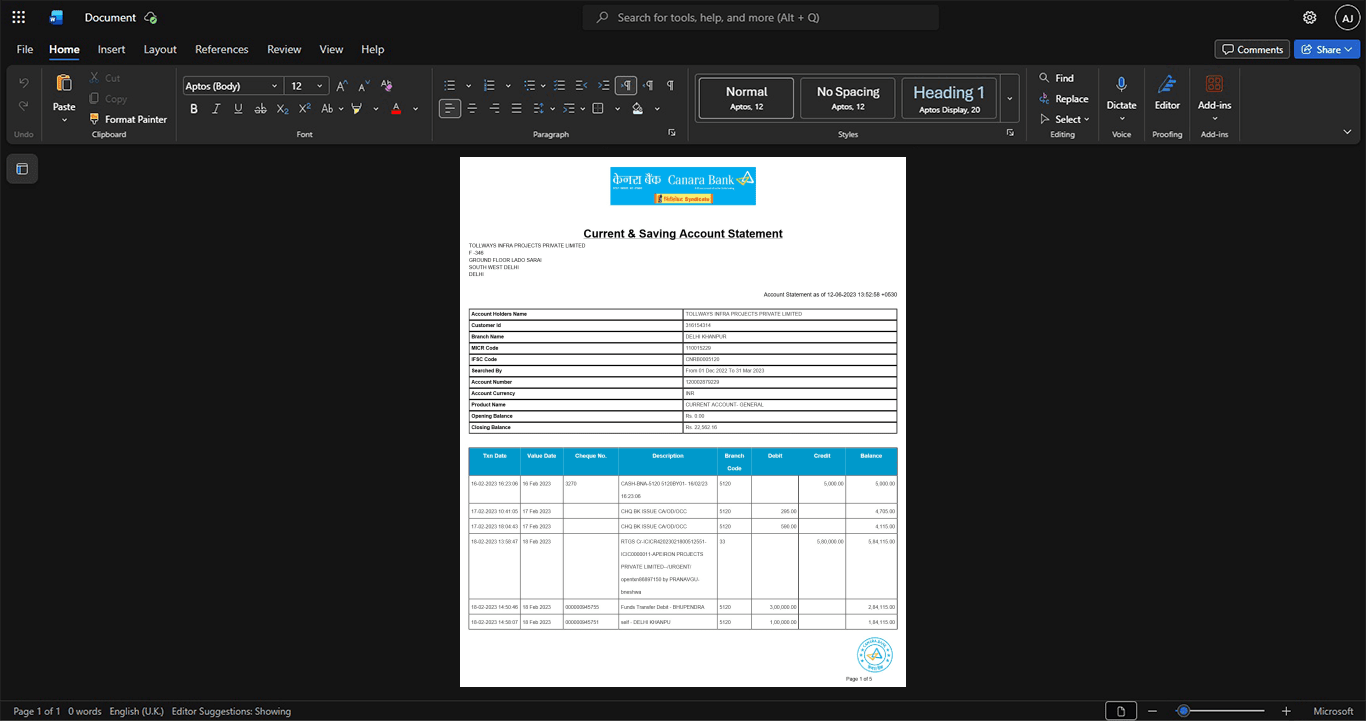Screen dimensions: 1366x721
Task: Click the red font color button
Action: click(396, 108)
